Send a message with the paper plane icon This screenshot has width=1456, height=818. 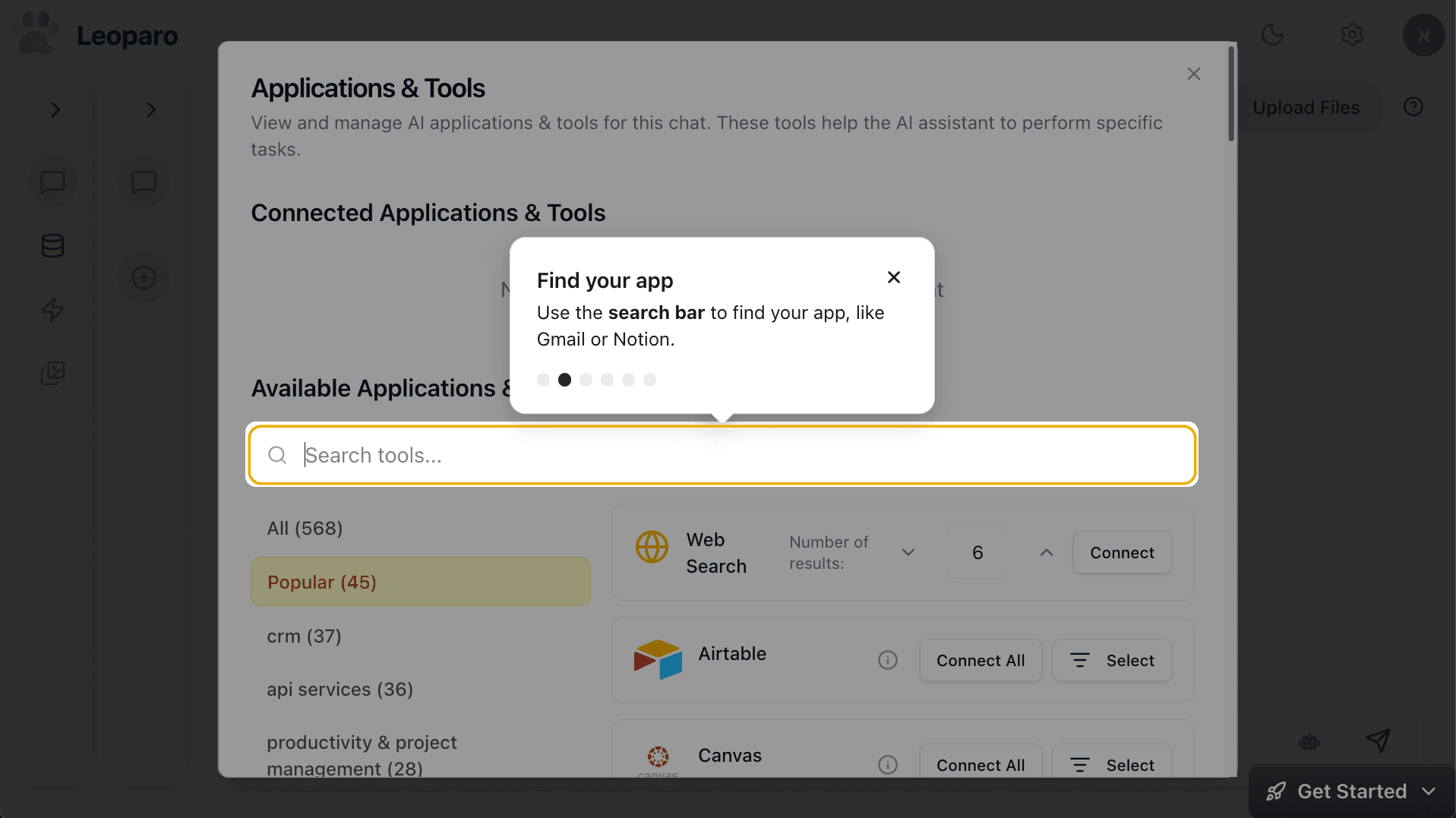(x=1377, y=741)
